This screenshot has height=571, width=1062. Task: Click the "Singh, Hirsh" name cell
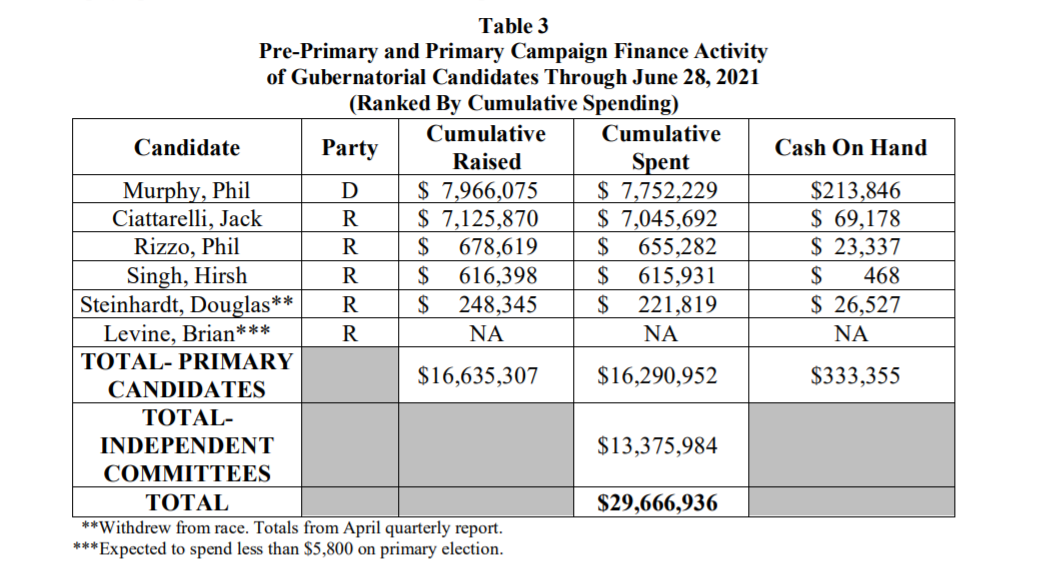click(x=187, y=276)
